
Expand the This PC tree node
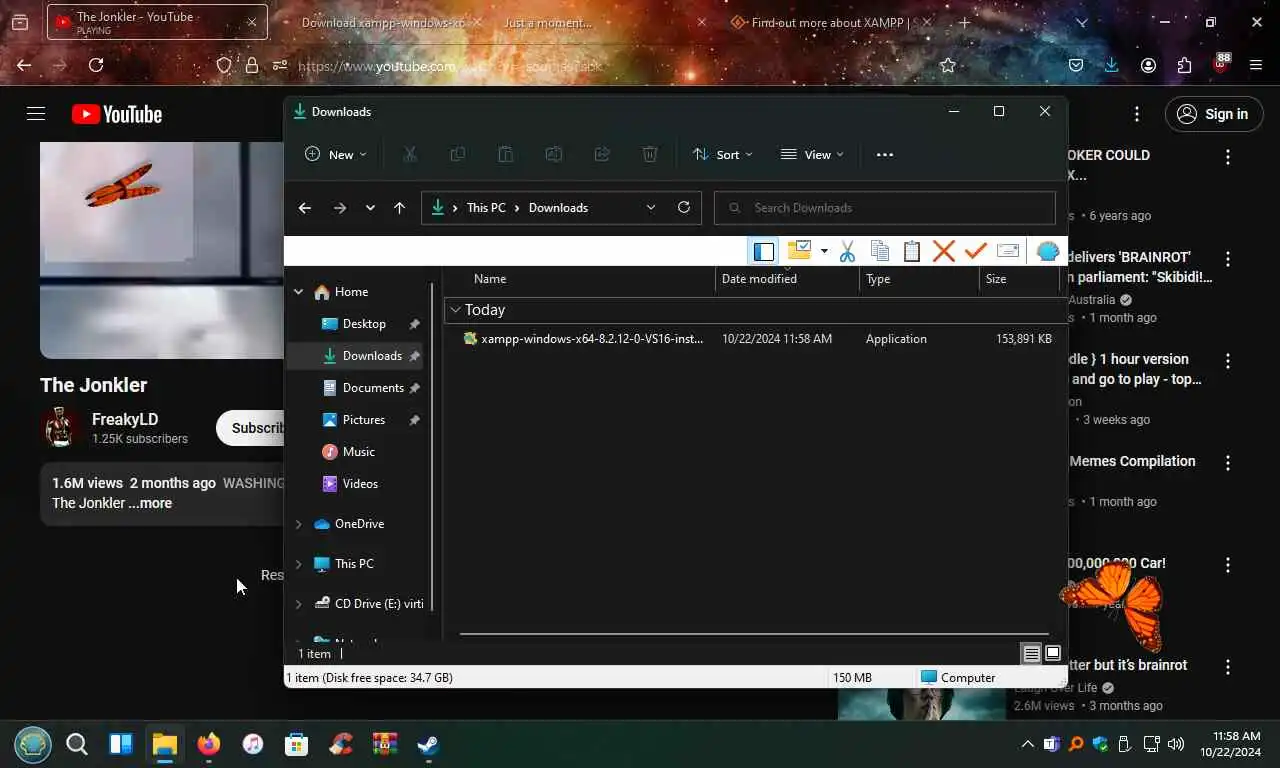point(298,564)
